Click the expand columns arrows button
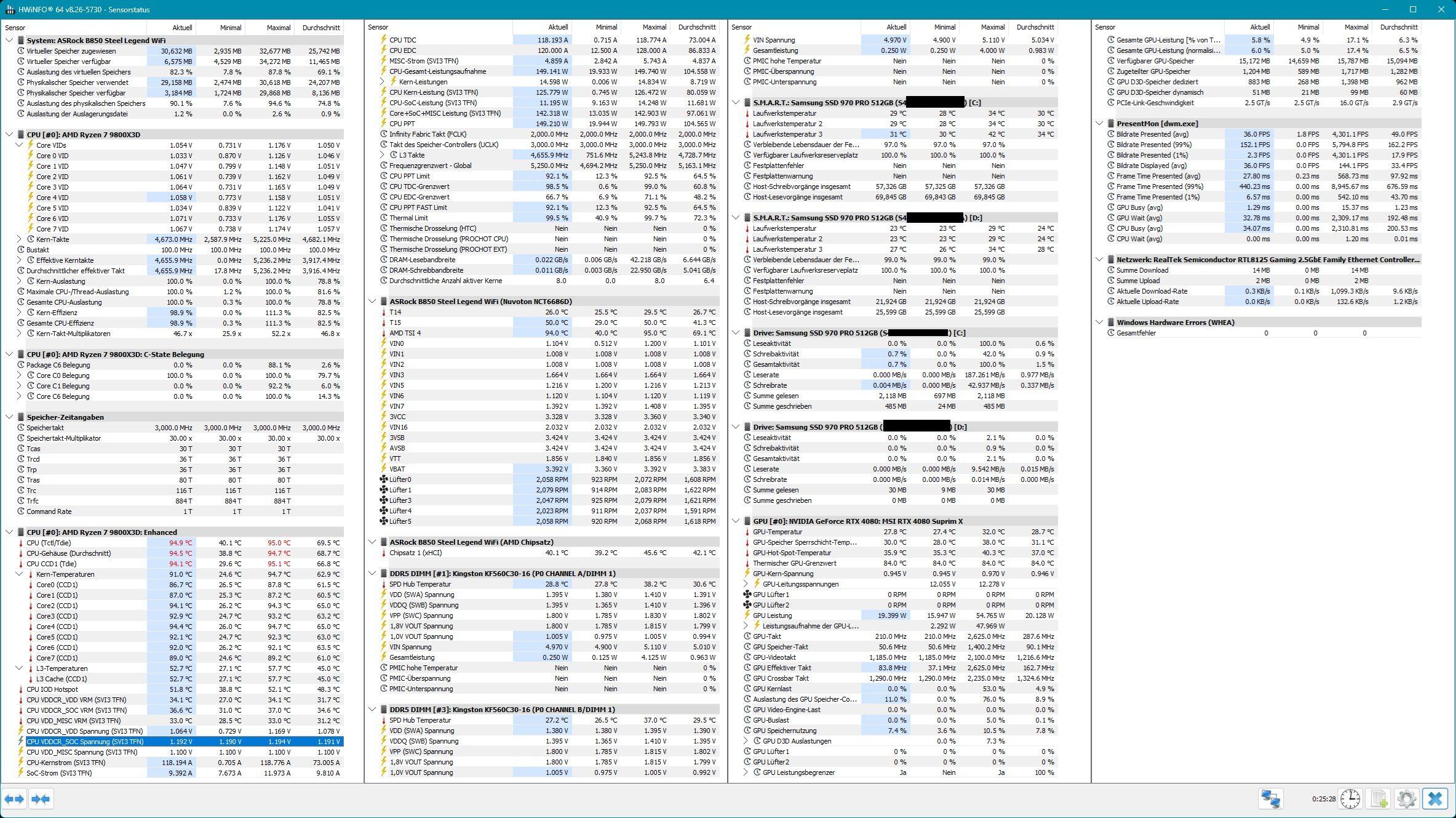The width and height of the screenshot is (1456, 818). 14,799
